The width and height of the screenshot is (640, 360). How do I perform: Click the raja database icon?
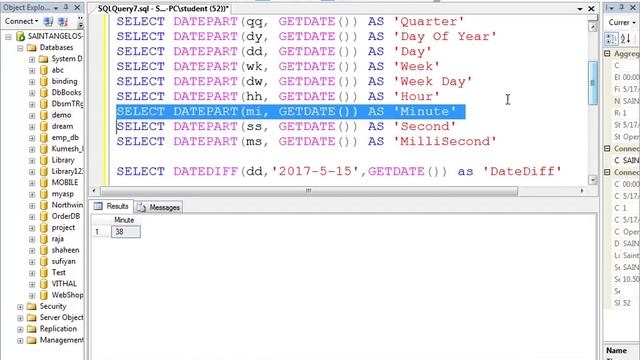44,239
